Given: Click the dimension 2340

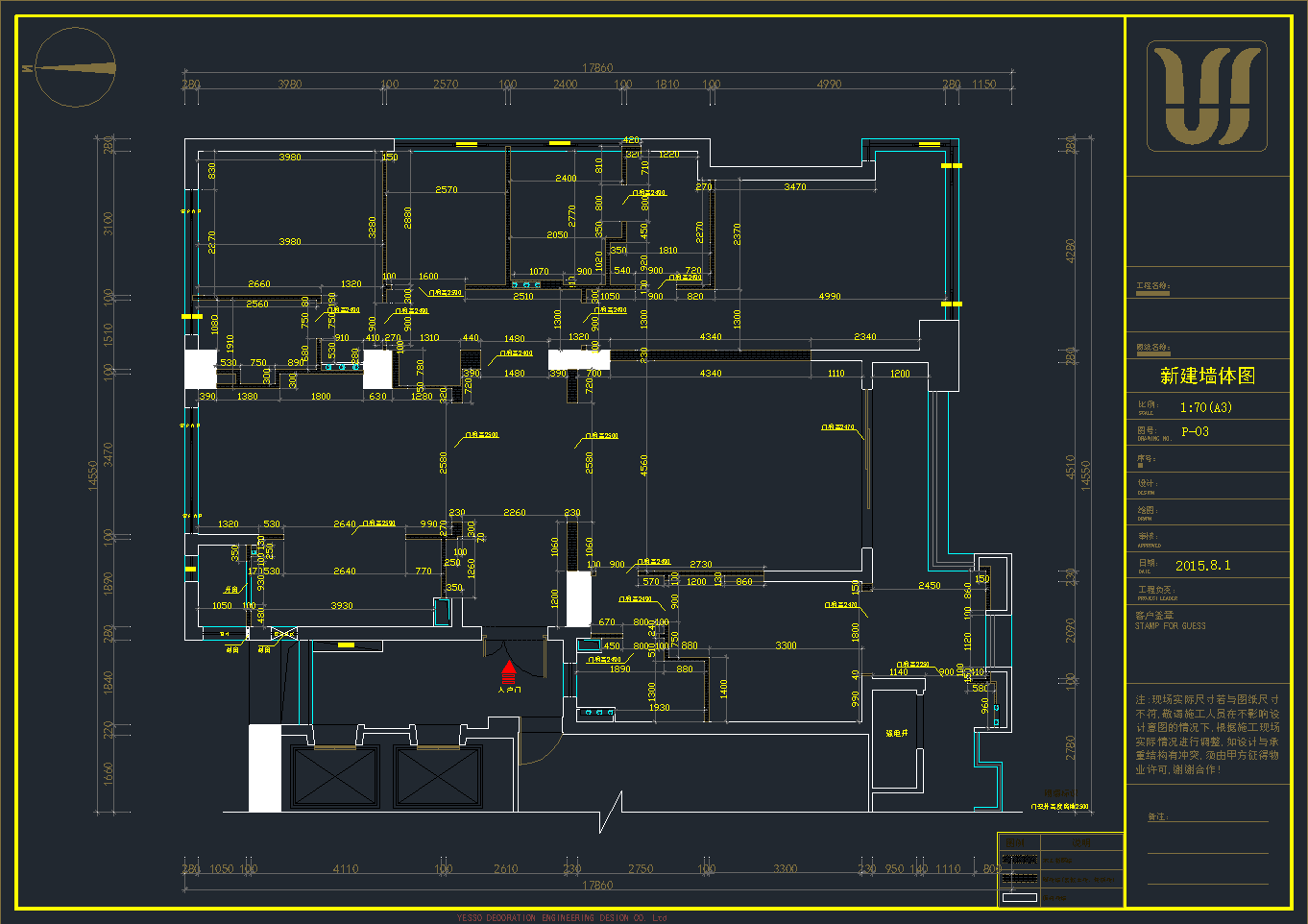Looking at the screenshot, I should [x=865, y=337].
